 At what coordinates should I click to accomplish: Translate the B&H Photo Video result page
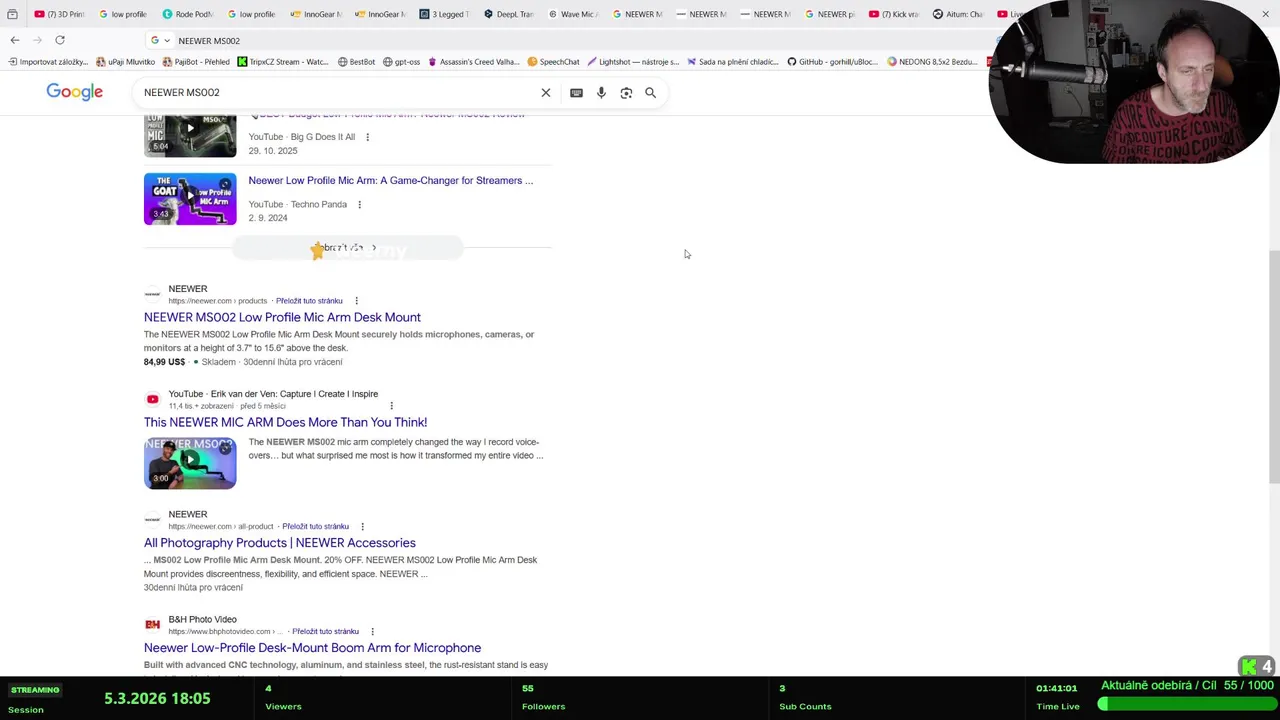[325, 632]
